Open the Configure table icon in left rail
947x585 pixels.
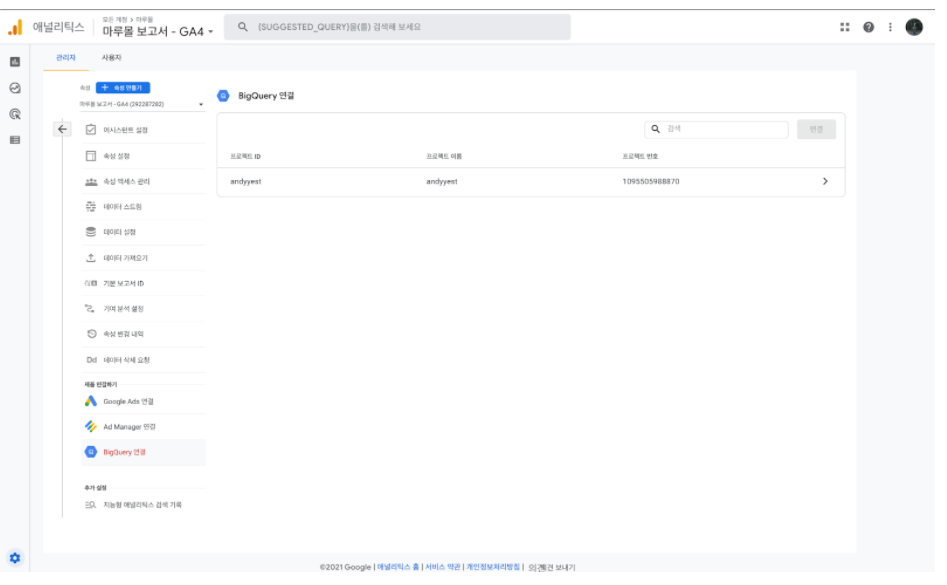[15, 140]
